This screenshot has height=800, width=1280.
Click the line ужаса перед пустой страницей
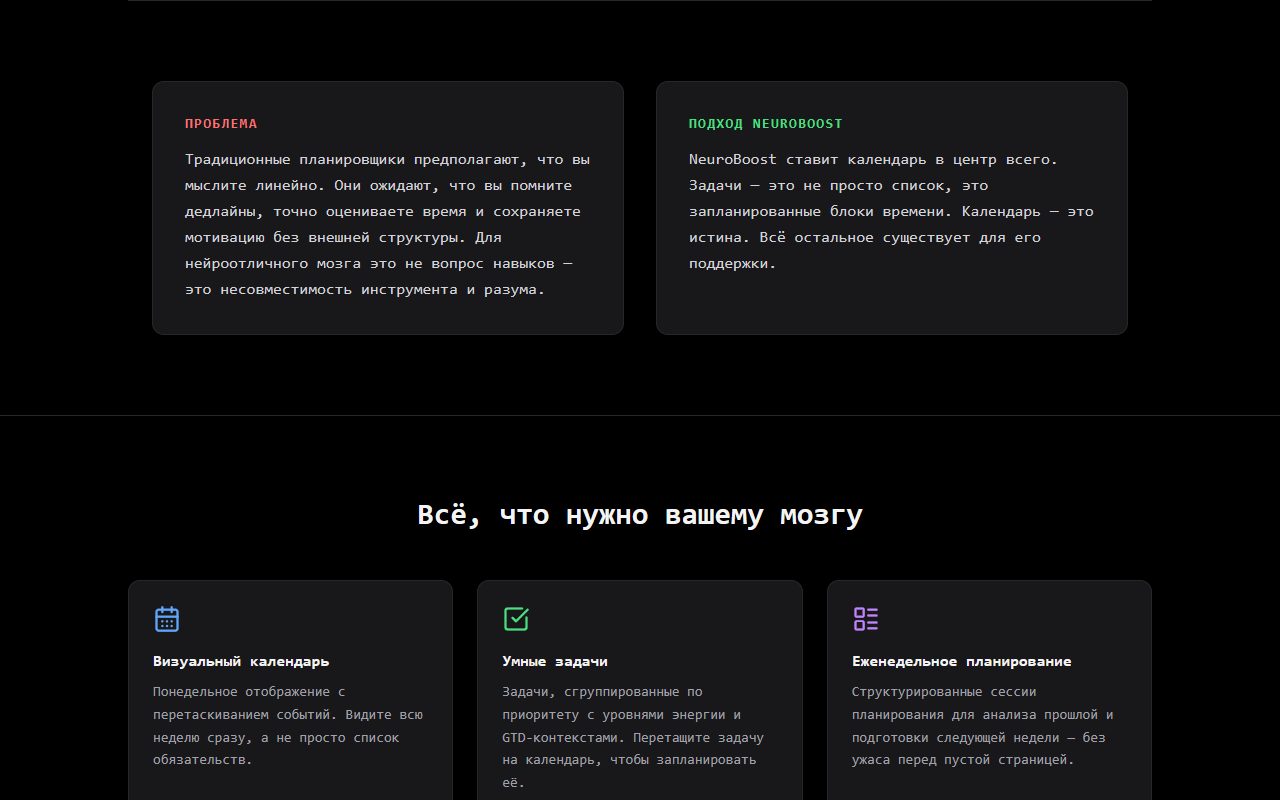[963, 760]
